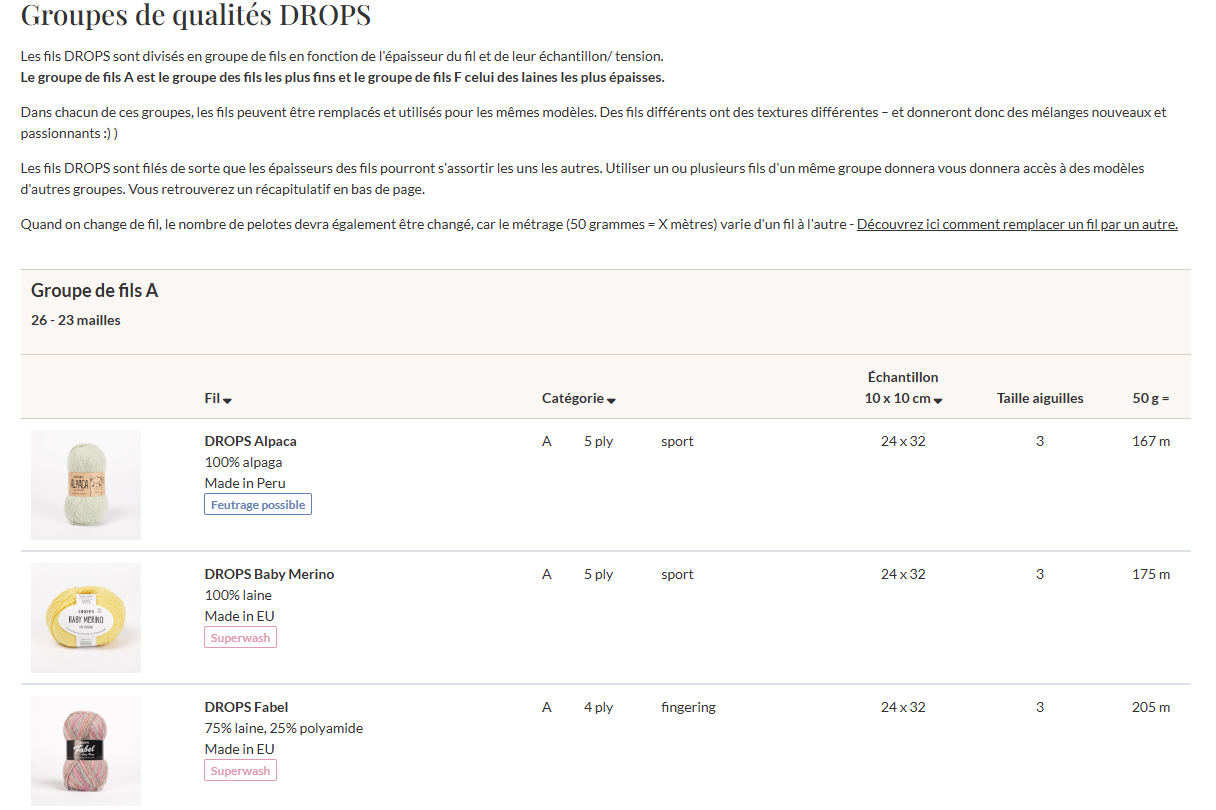This screenshot has height=810, width=1216.
Task: Click the Superwash tag under Fabel
Action: [x=240, y=770]
